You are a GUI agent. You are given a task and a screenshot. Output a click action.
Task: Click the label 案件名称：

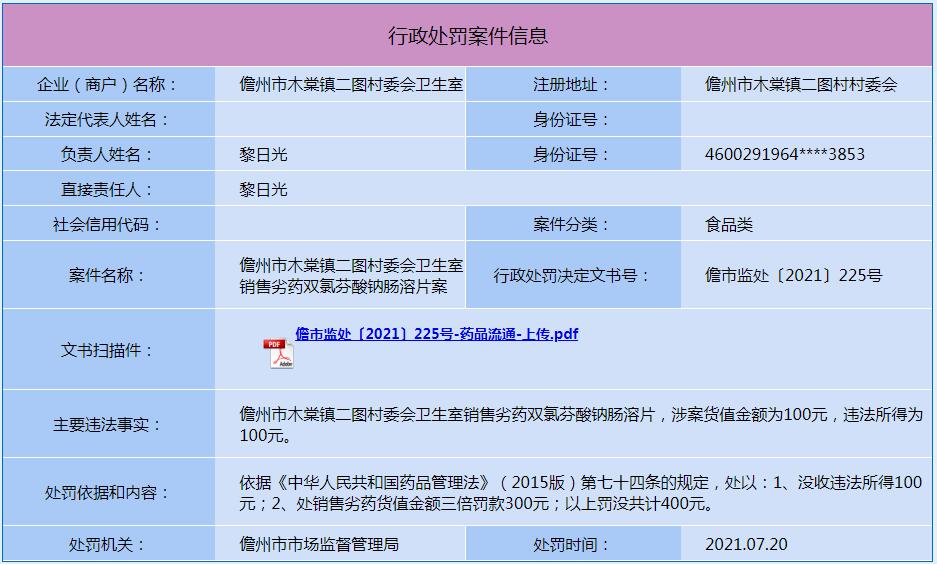(108, 275)
